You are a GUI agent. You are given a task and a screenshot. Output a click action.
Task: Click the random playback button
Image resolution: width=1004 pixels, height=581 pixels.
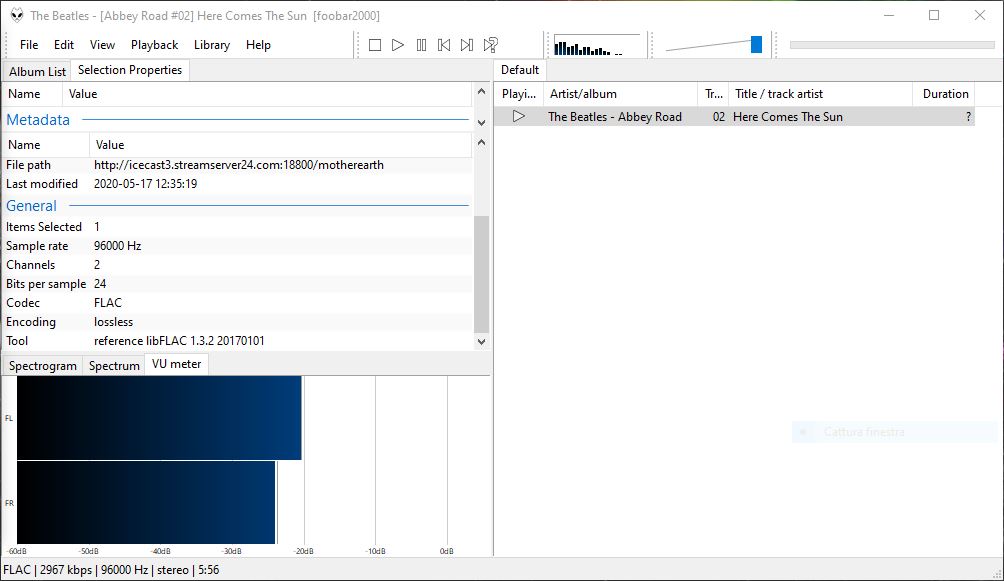490,45
